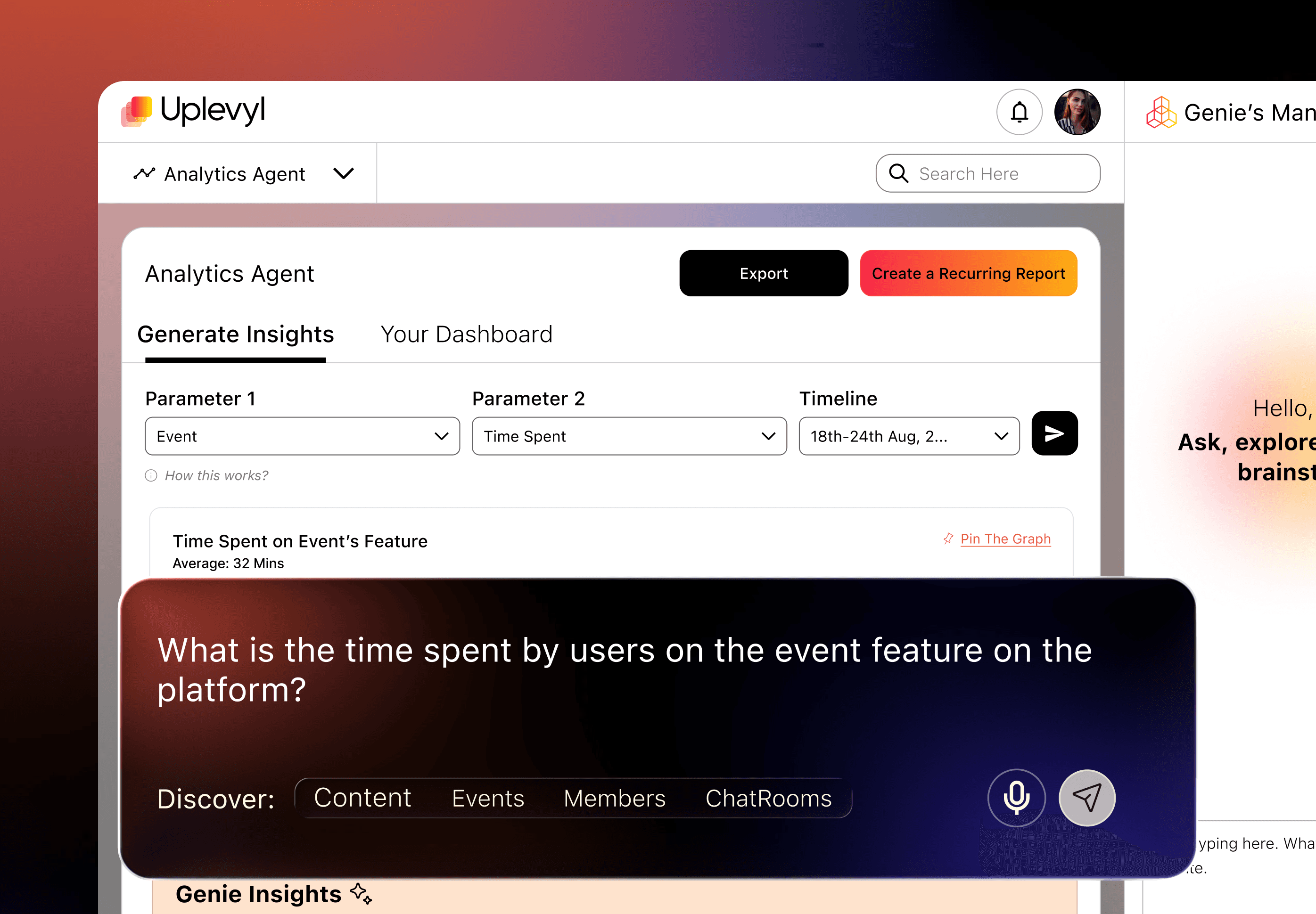This screenshot has width=1316, height=914.
Task: Click the Search Here input field
Action: click(997, 173)
